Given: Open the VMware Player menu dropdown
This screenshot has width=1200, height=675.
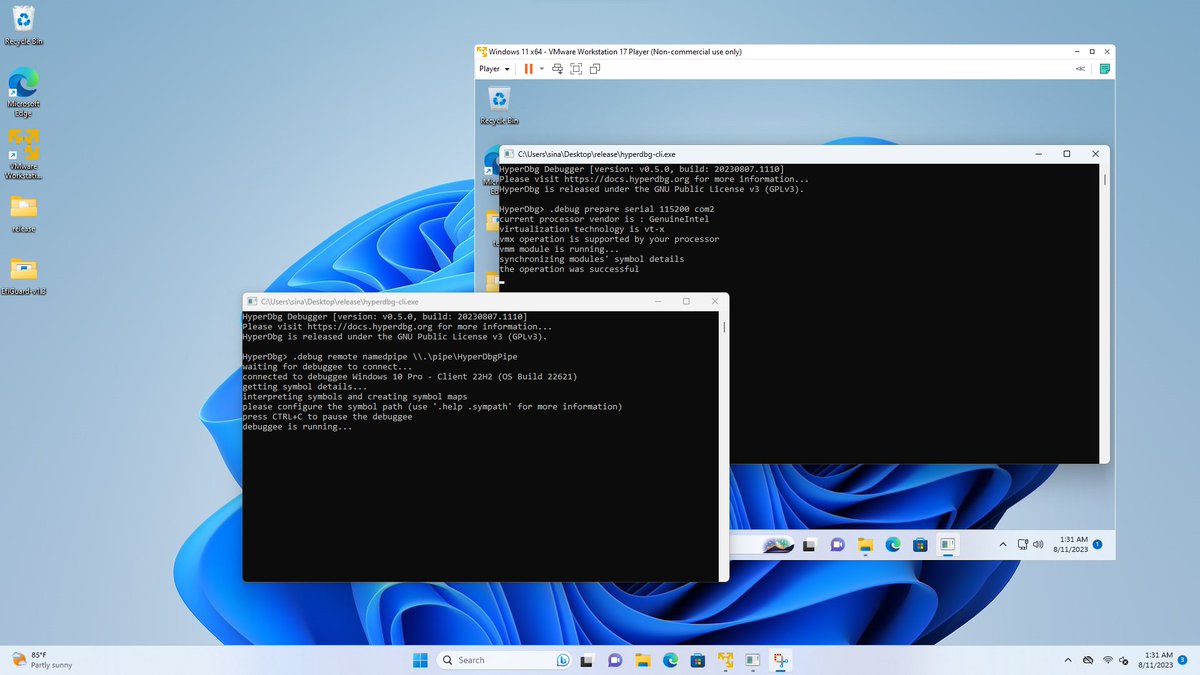Looking at the screenshot, I should click(494, 69).
